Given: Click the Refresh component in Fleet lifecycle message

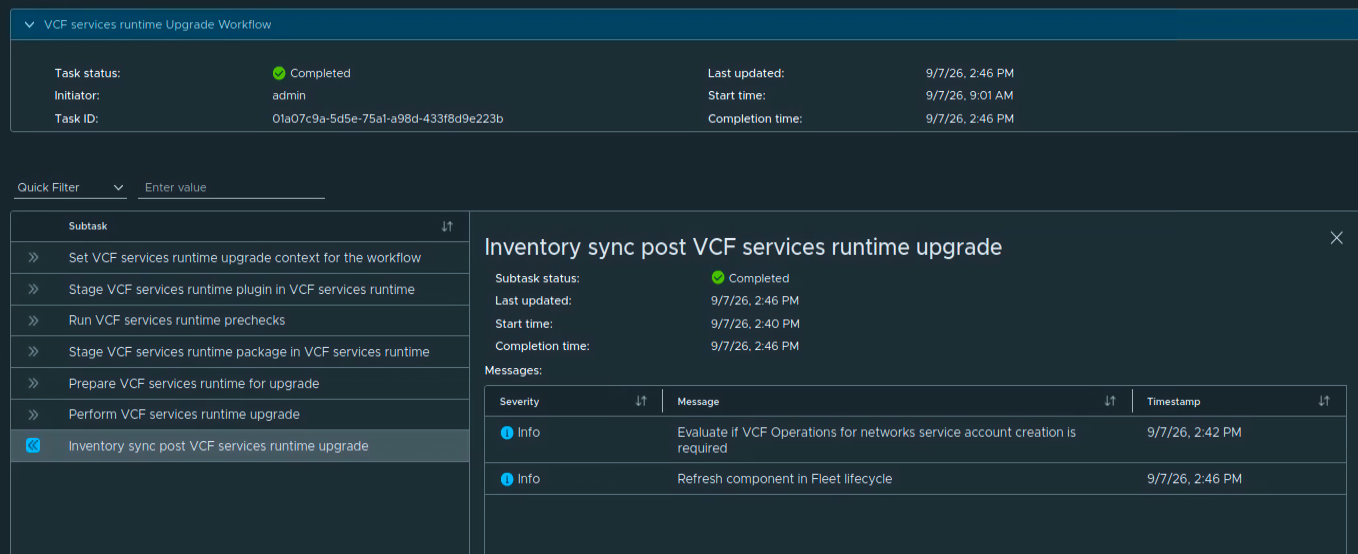Looking at the screenshot, I should pos(785,479).
